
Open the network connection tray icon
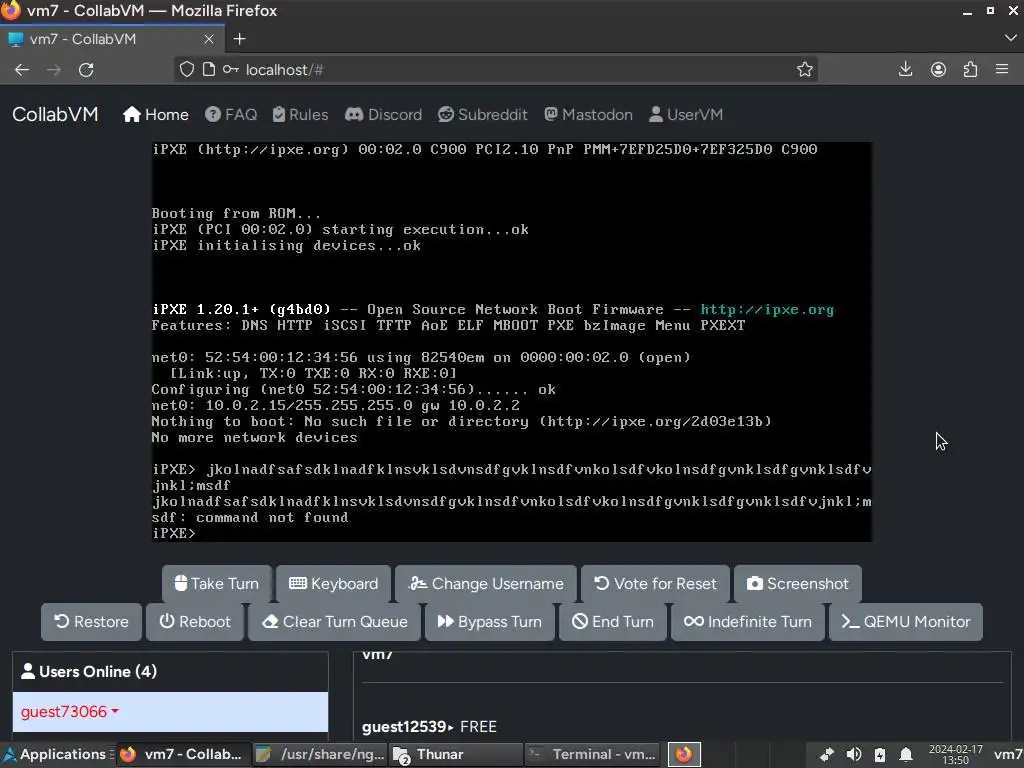click(826, 755)
